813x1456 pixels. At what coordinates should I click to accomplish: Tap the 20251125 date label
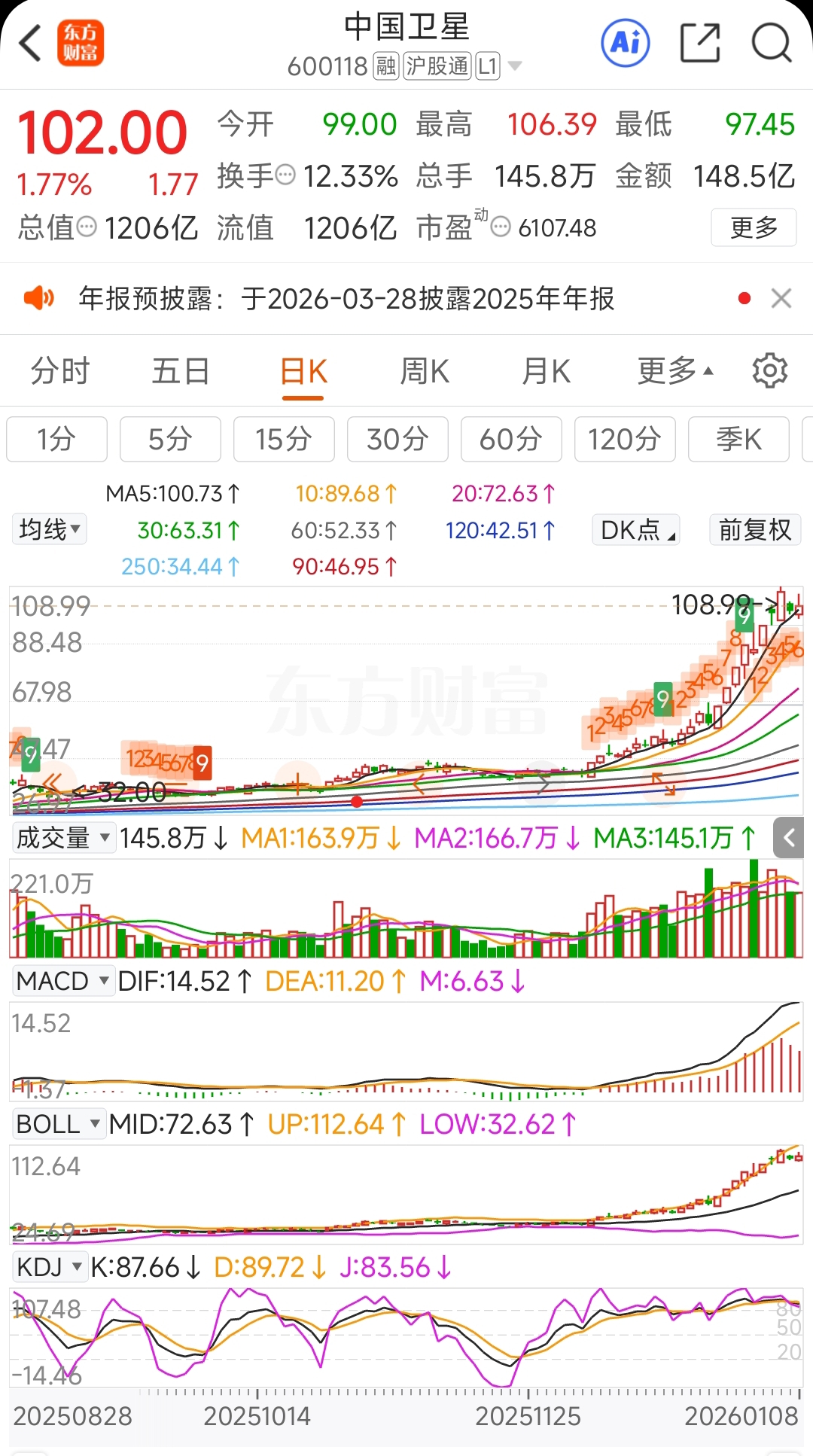click(x=528, y=1416)
